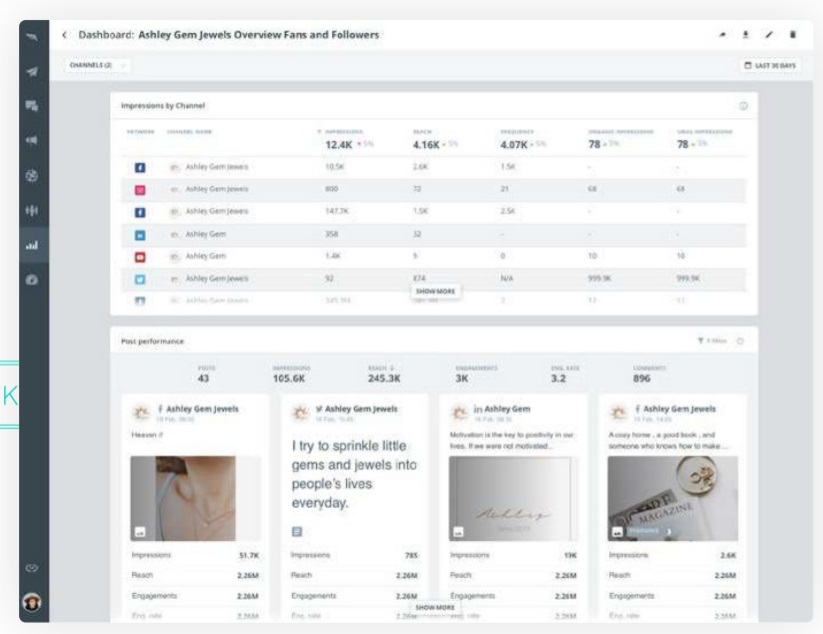Screen dimensions: 823x634
Task: Click the bird logo at sidebar top
Action: (x=32, y=37)
